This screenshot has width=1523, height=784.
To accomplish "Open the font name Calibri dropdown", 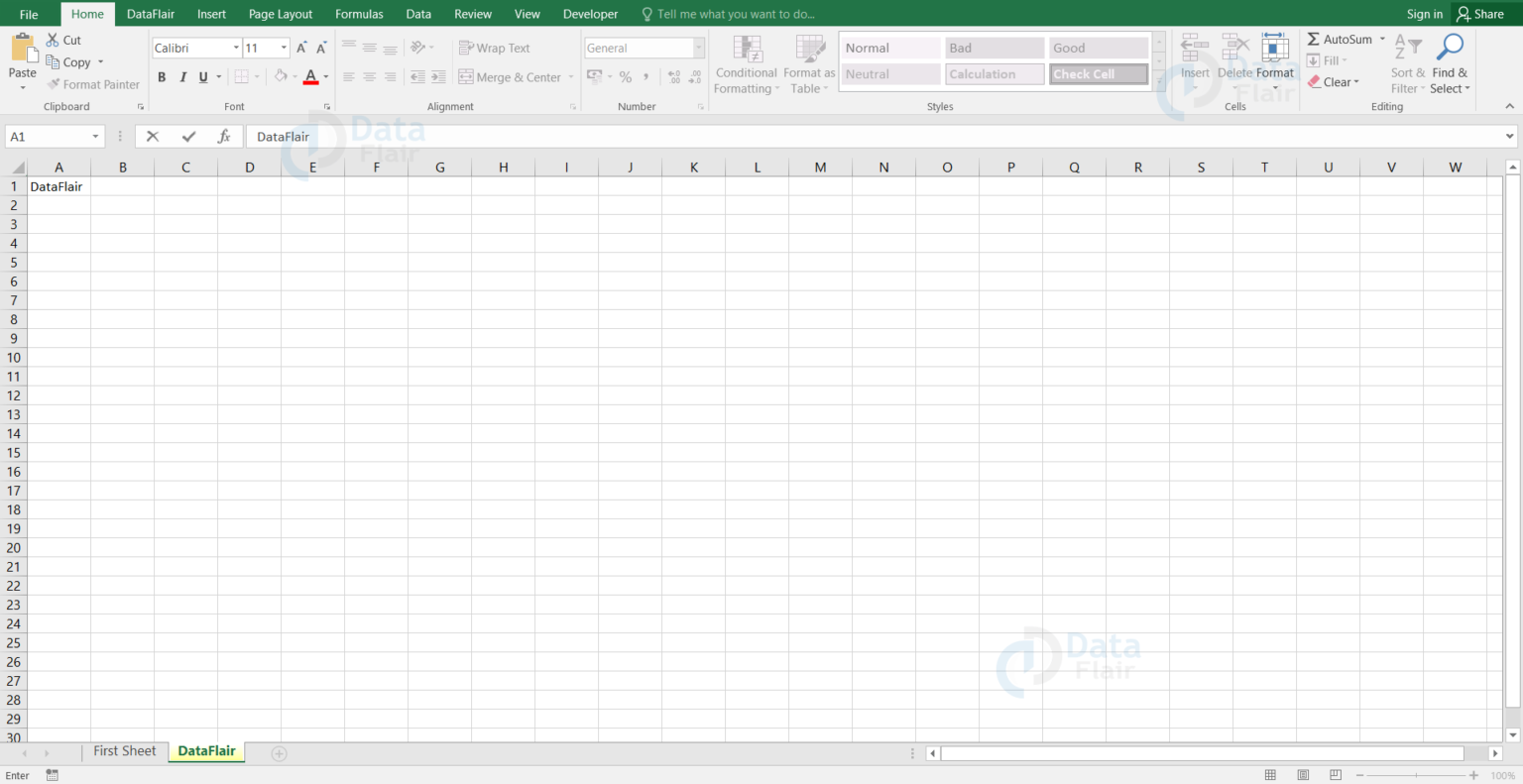I will (236, 48).
